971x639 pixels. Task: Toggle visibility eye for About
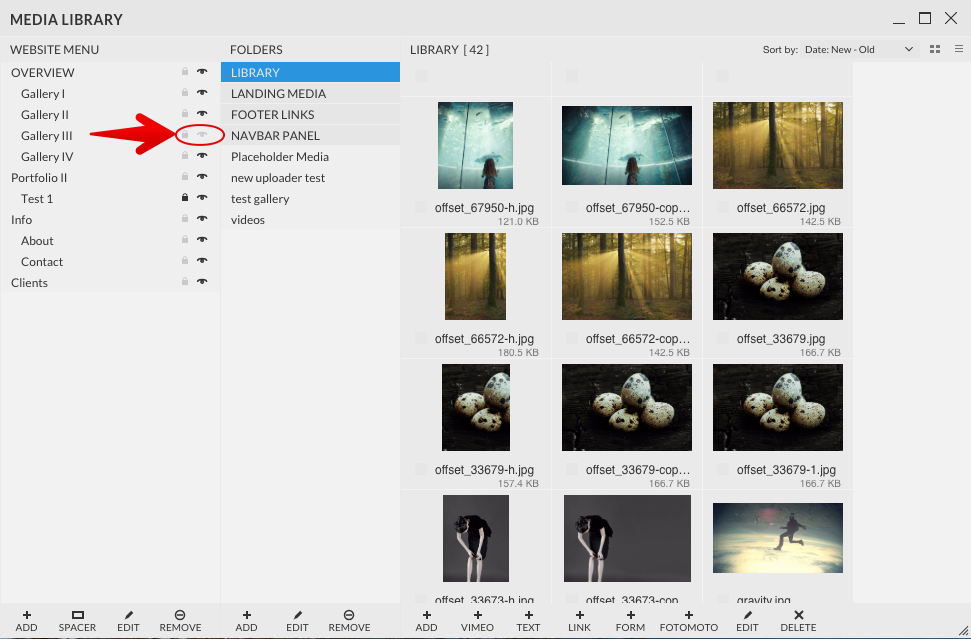tap(202, 240)
